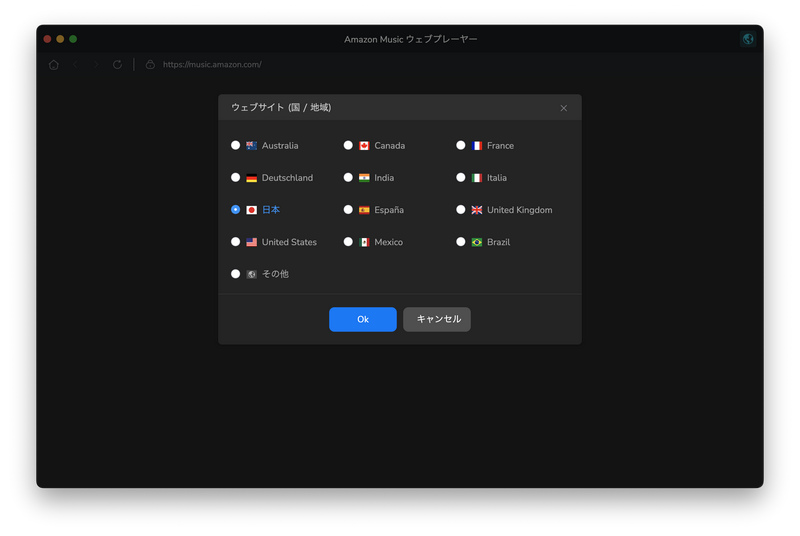Navigate back with the left arrow
Image resolution: width=800 pixels, height=536 pixels.
click(x=75, y=65)
